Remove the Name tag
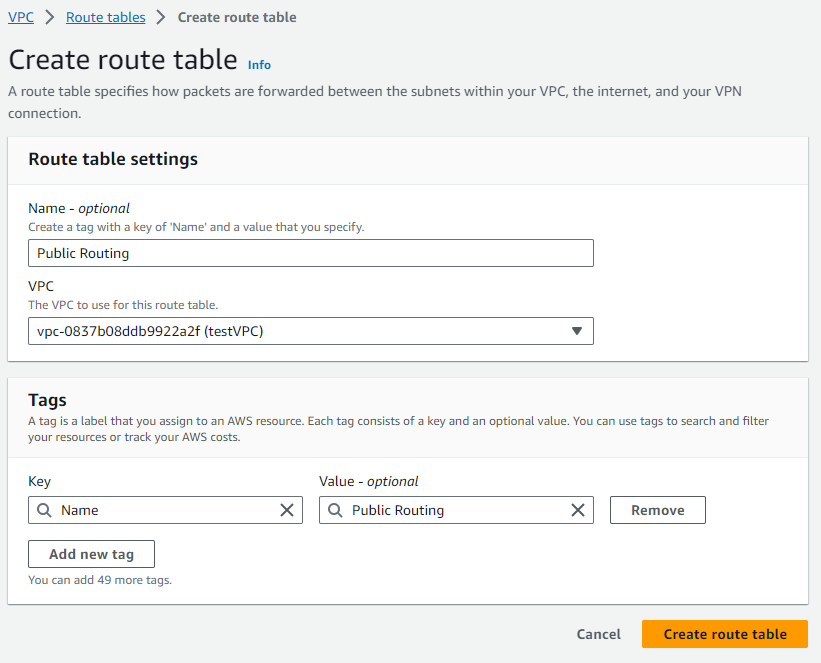The image size is (821, 663). (658, 510)
